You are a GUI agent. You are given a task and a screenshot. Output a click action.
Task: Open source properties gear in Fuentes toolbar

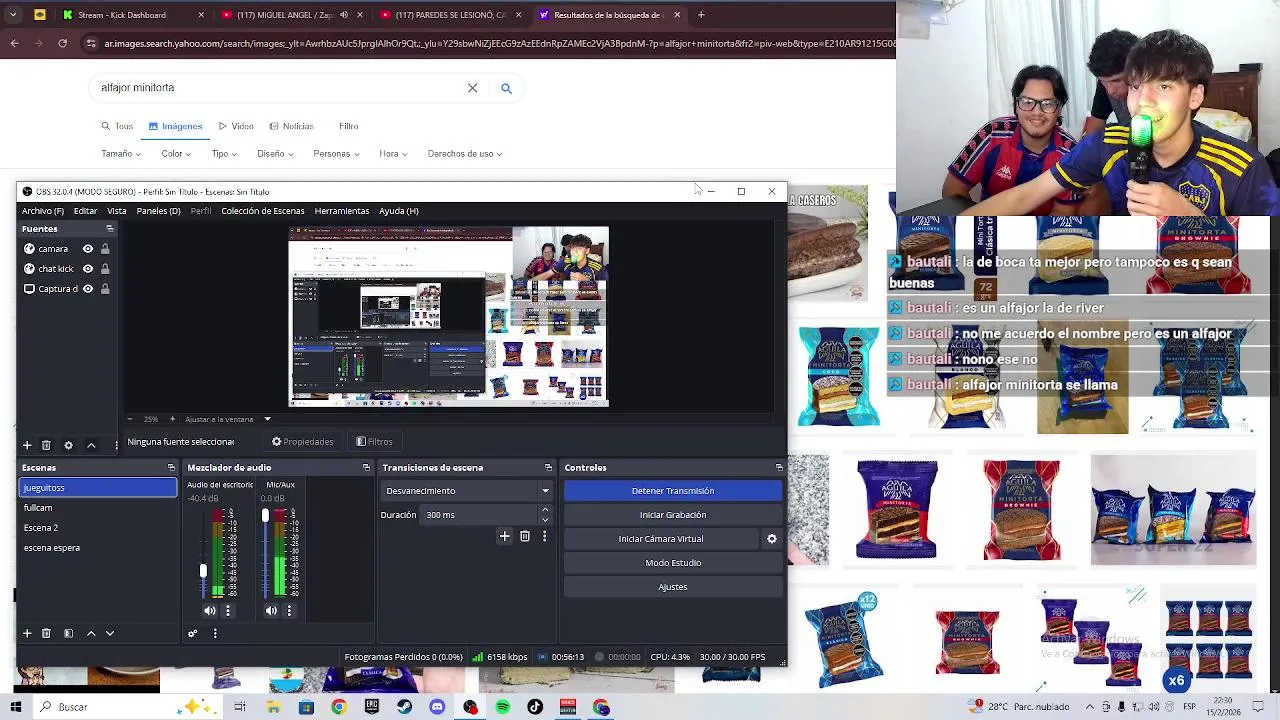tap(68, 445)
